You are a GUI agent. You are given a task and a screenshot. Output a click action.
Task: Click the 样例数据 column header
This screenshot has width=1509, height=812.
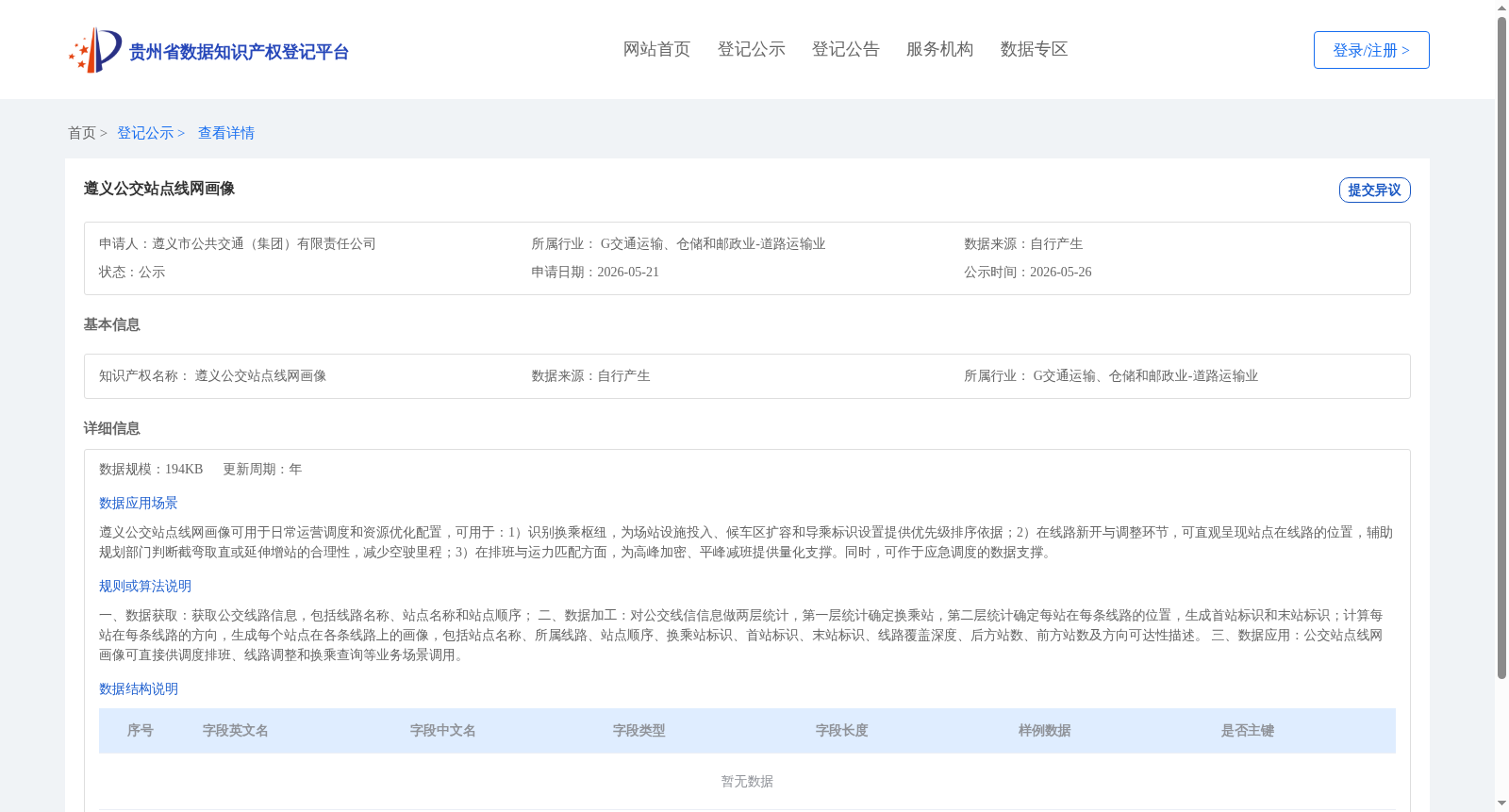pos(1045,730)
